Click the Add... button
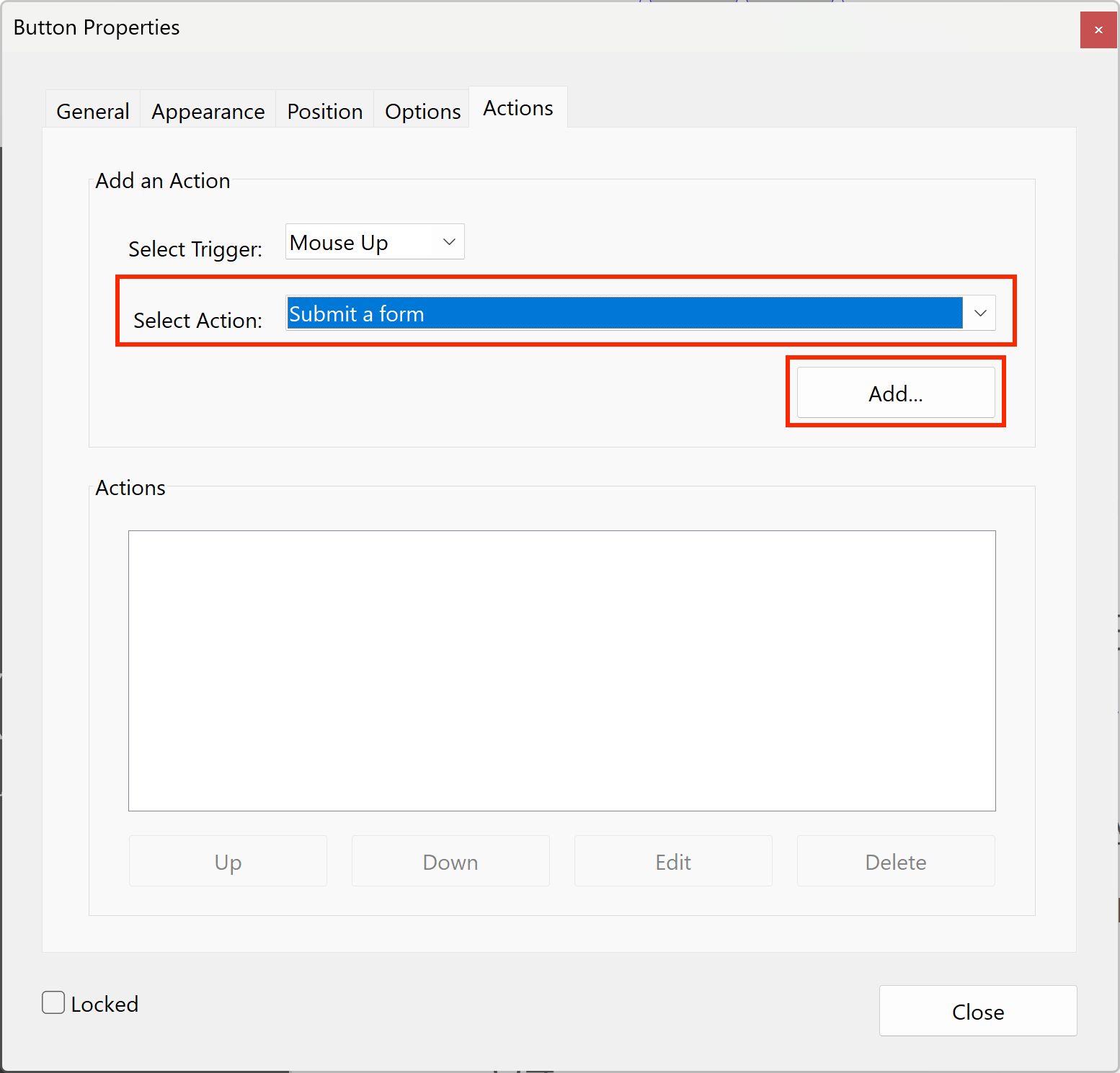Image resolution: width=1120 pixels, height=1073 pixels. tap(896, 393)
